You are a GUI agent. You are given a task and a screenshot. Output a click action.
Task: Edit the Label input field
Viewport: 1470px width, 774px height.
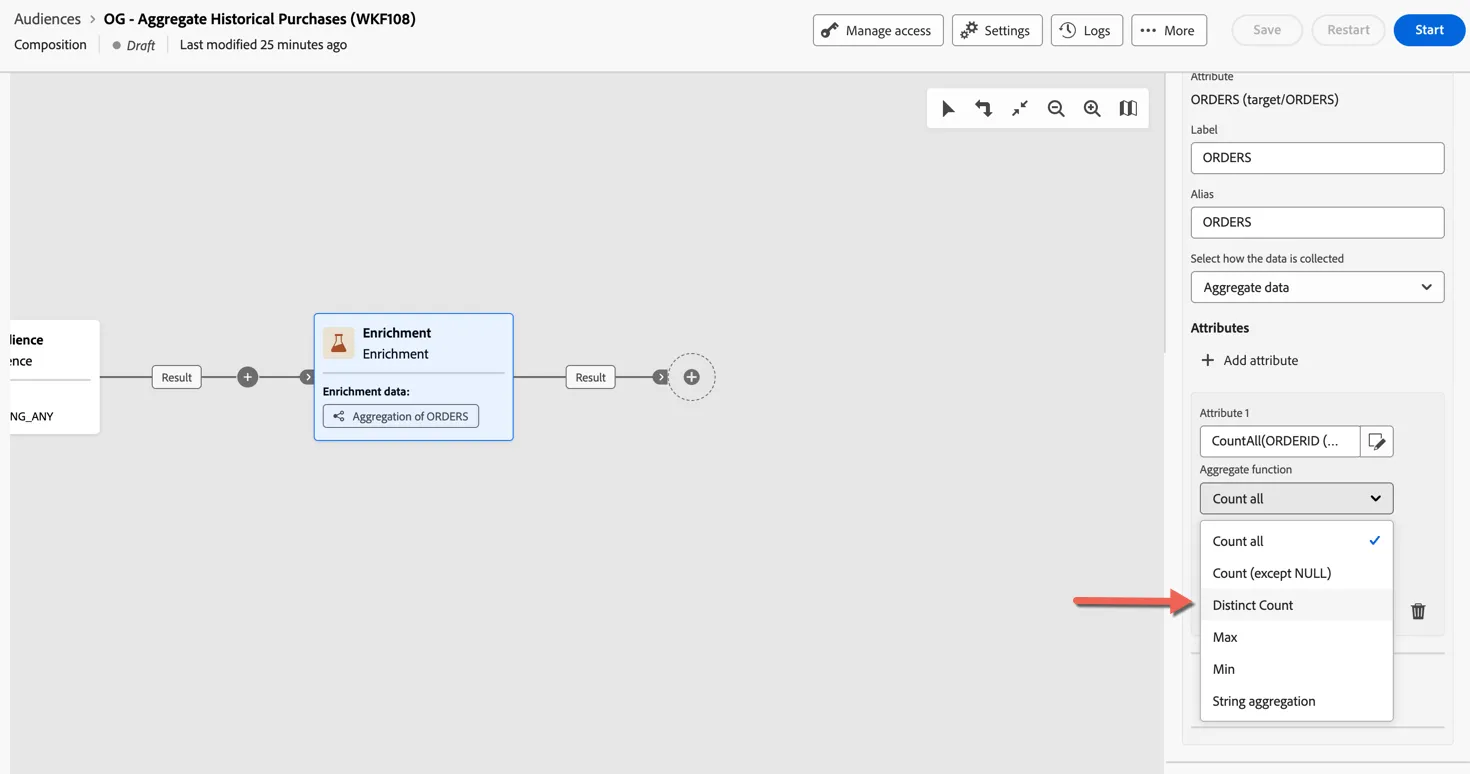tap(1317, 158)
